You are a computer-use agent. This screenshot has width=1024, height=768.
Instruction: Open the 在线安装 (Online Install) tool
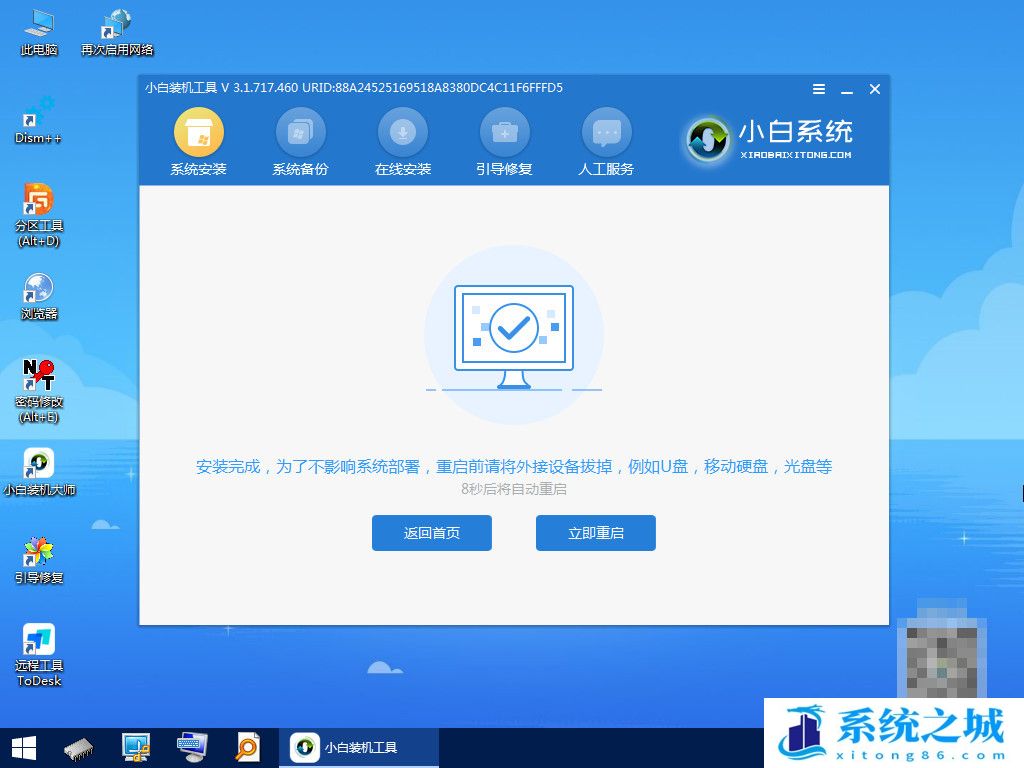(402, 140)
